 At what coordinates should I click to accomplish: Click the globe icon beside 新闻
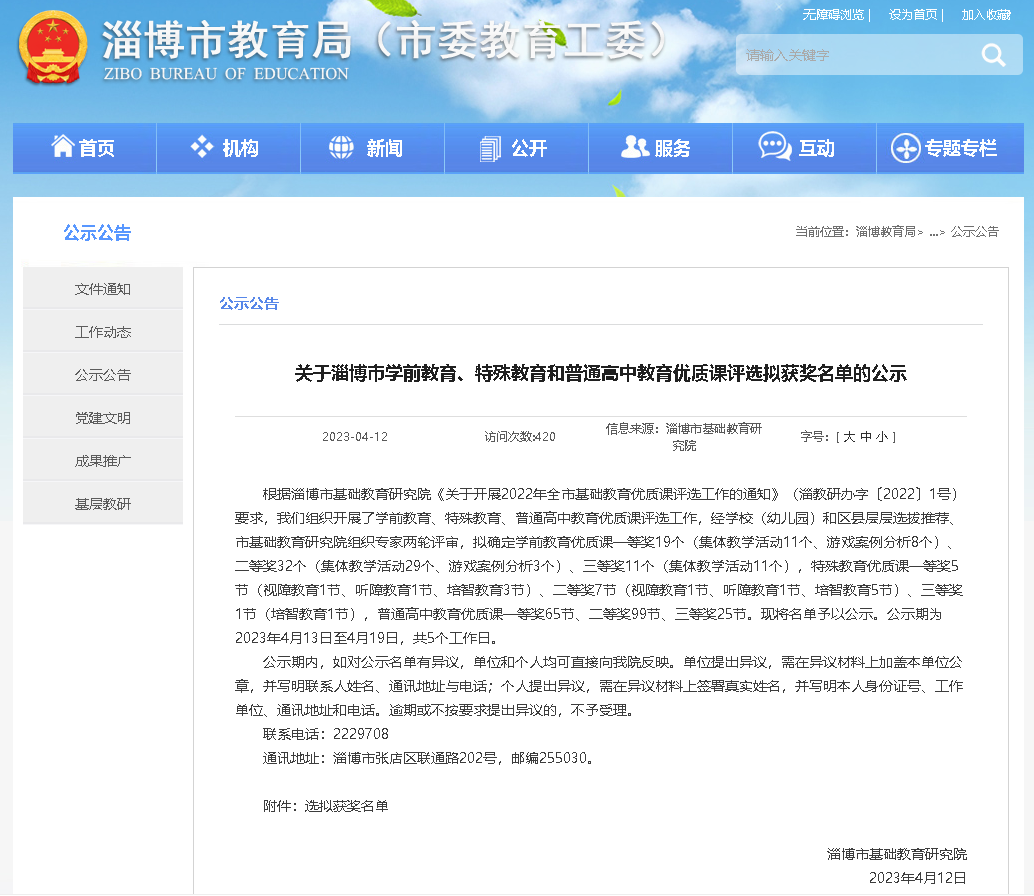(x=341, y=147)
